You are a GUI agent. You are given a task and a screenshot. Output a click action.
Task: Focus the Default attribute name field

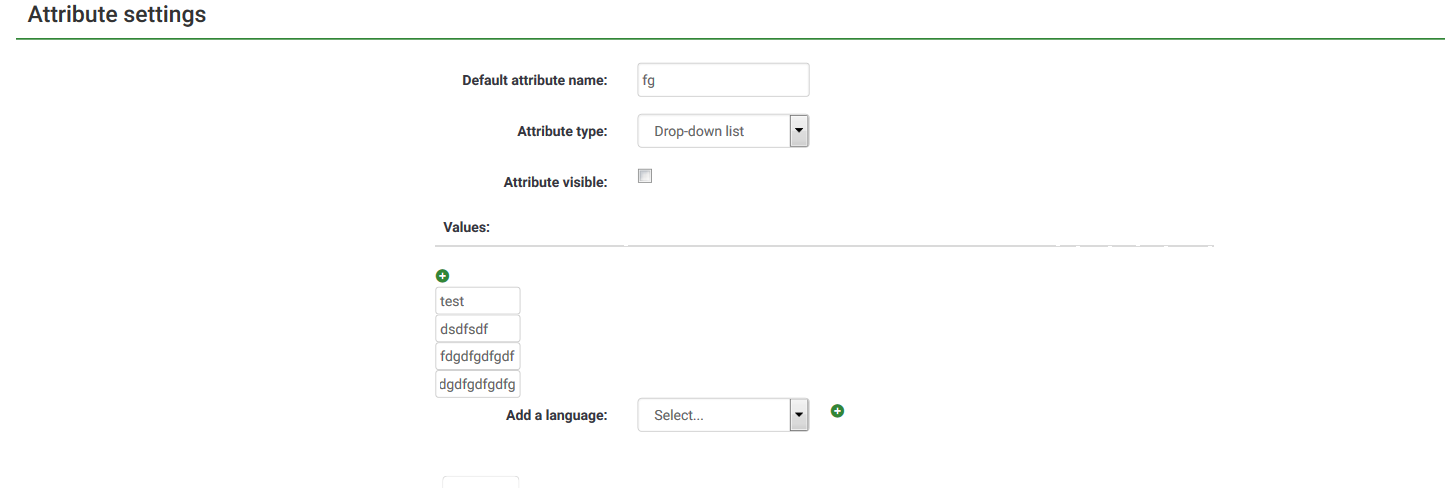pos(722,80)
